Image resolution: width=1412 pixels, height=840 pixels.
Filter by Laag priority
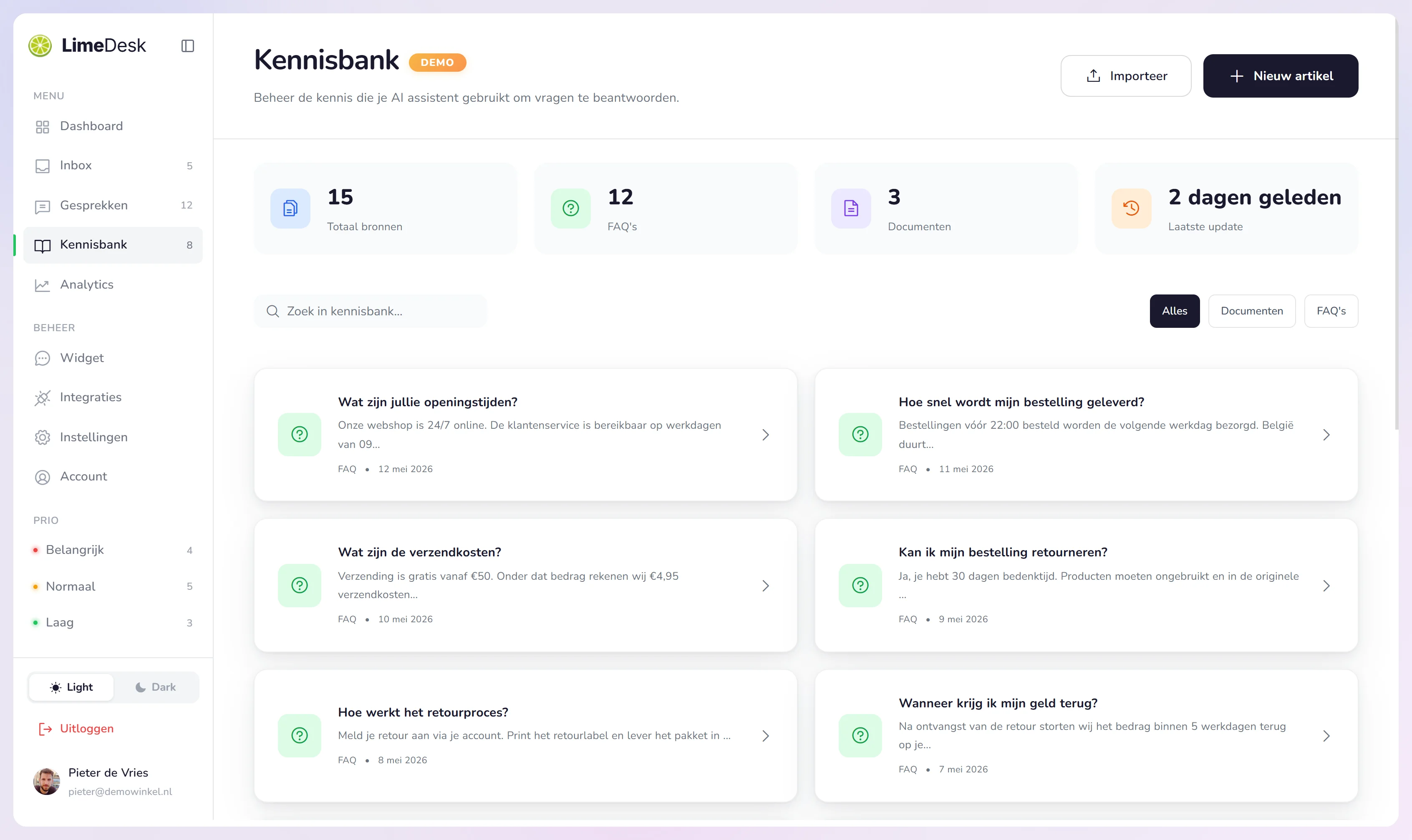tap(113, 623)
